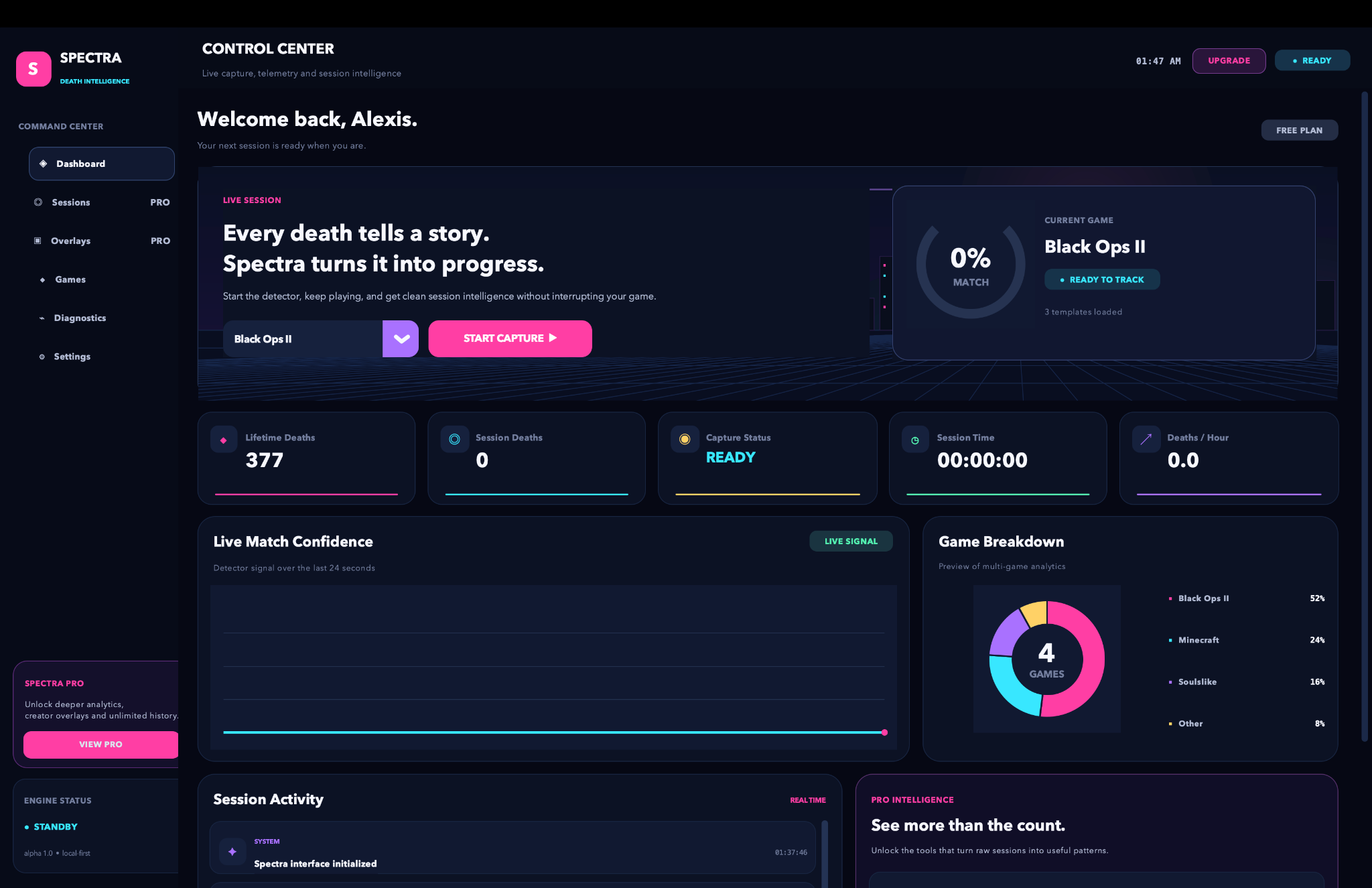This screenshot has height=888, width=1372.
Task: Click the Capture Status yellow dot icon
Action: pos(685,440)
